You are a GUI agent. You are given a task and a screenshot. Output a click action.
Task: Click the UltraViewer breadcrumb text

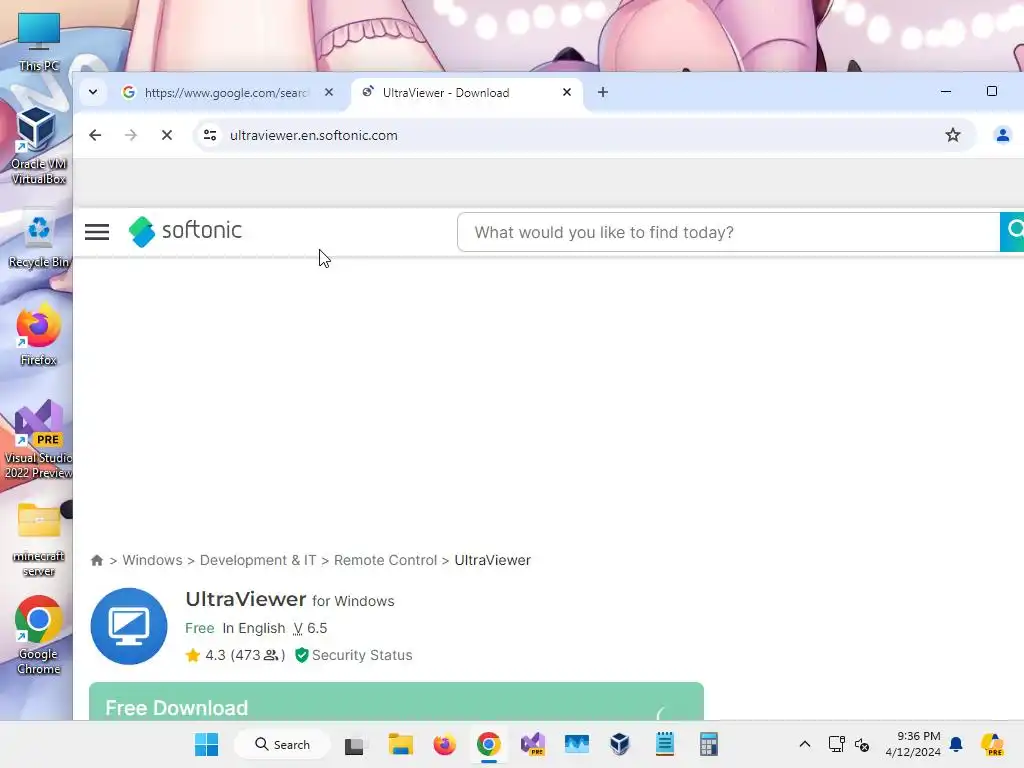click(492, 560)
